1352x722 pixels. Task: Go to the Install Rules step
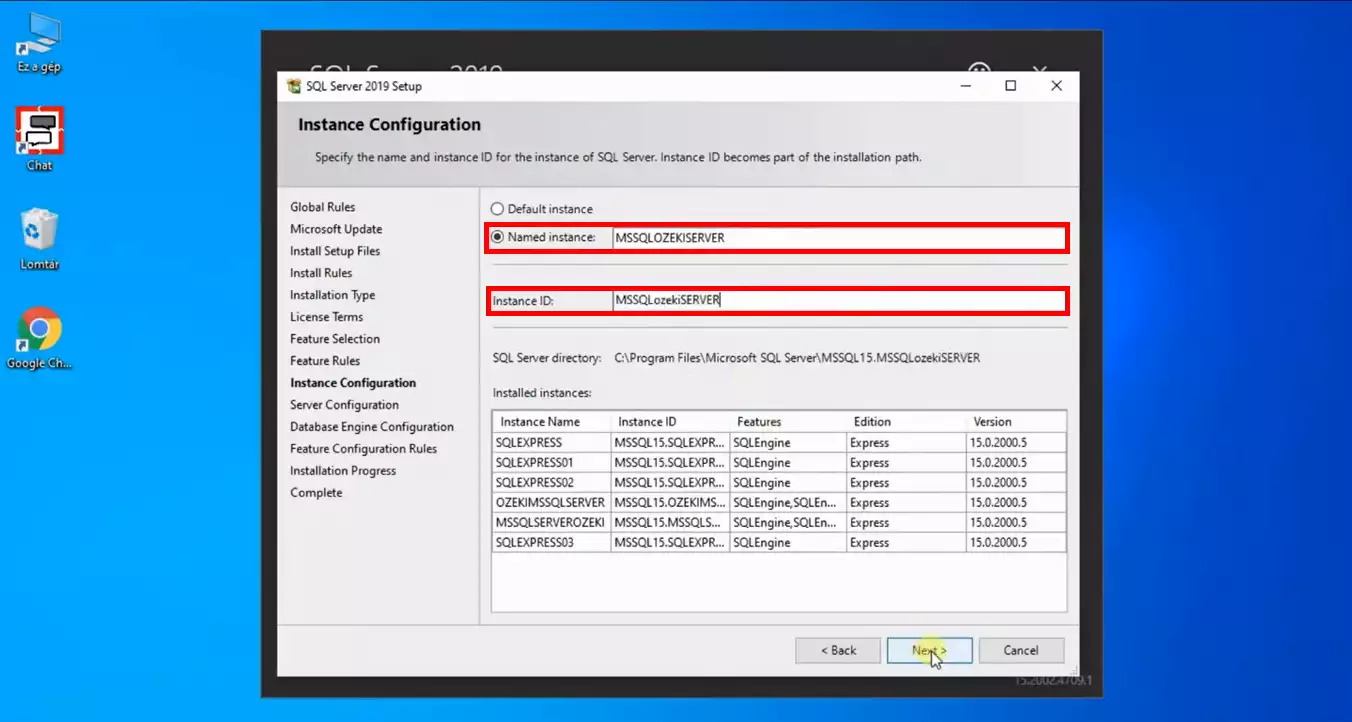click(321, 273)
